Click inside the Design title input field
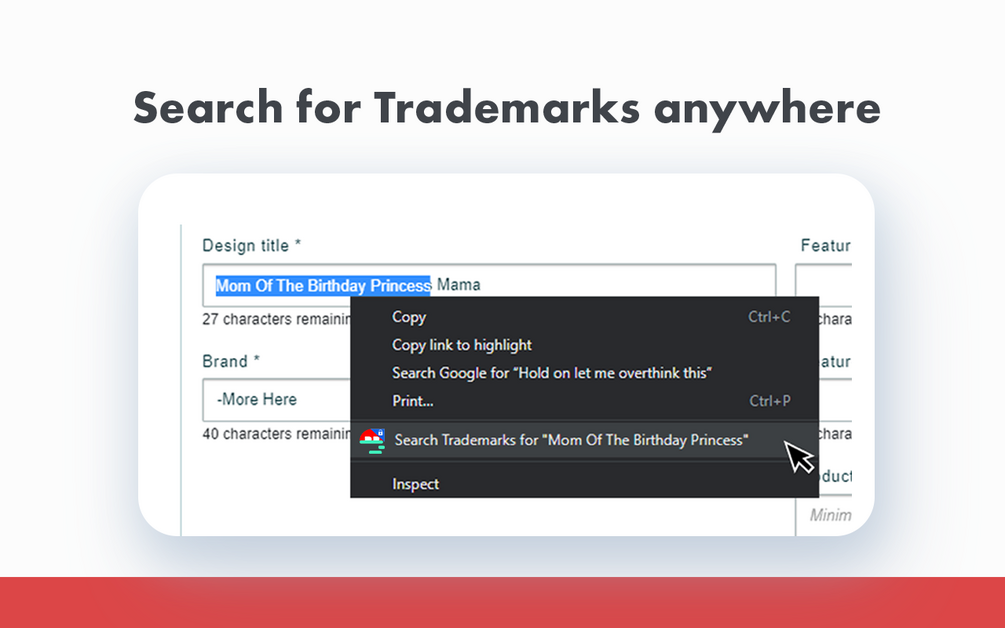Viewport: 1005px width, 628px height. 489,285
